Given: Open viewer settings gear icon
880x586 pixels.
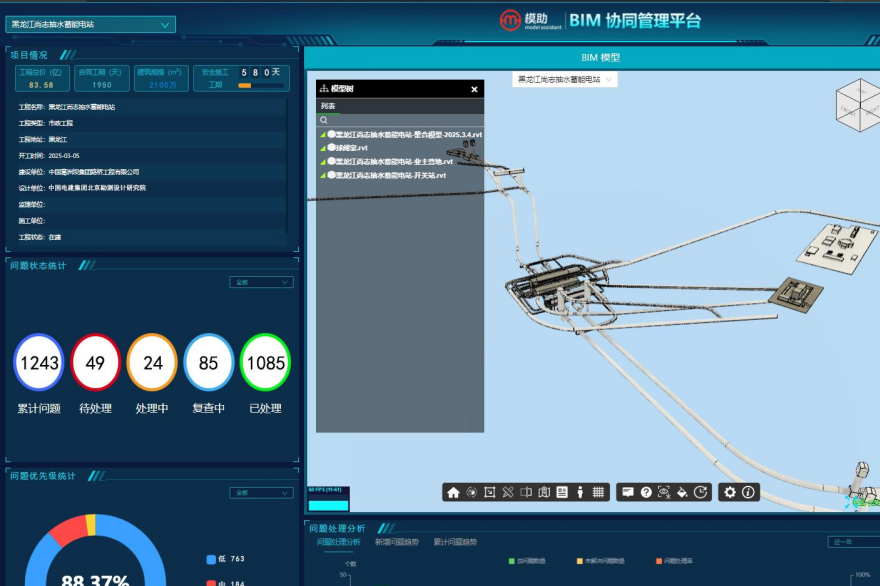Looking at the screenshot, I should pyautogui.click(x=730, y=492).
